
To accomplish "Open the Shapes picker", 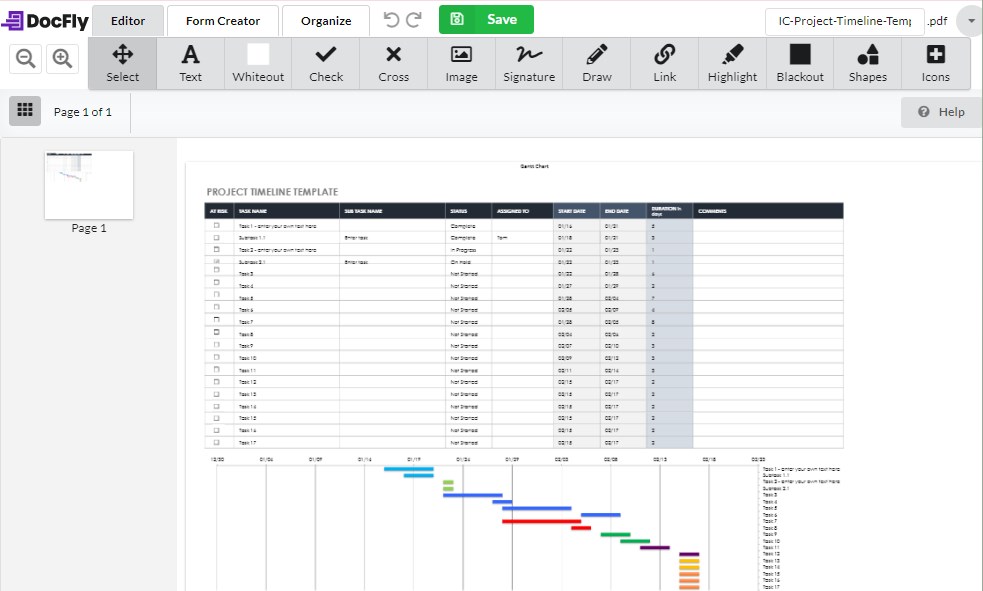I will (x=868, y=63).
